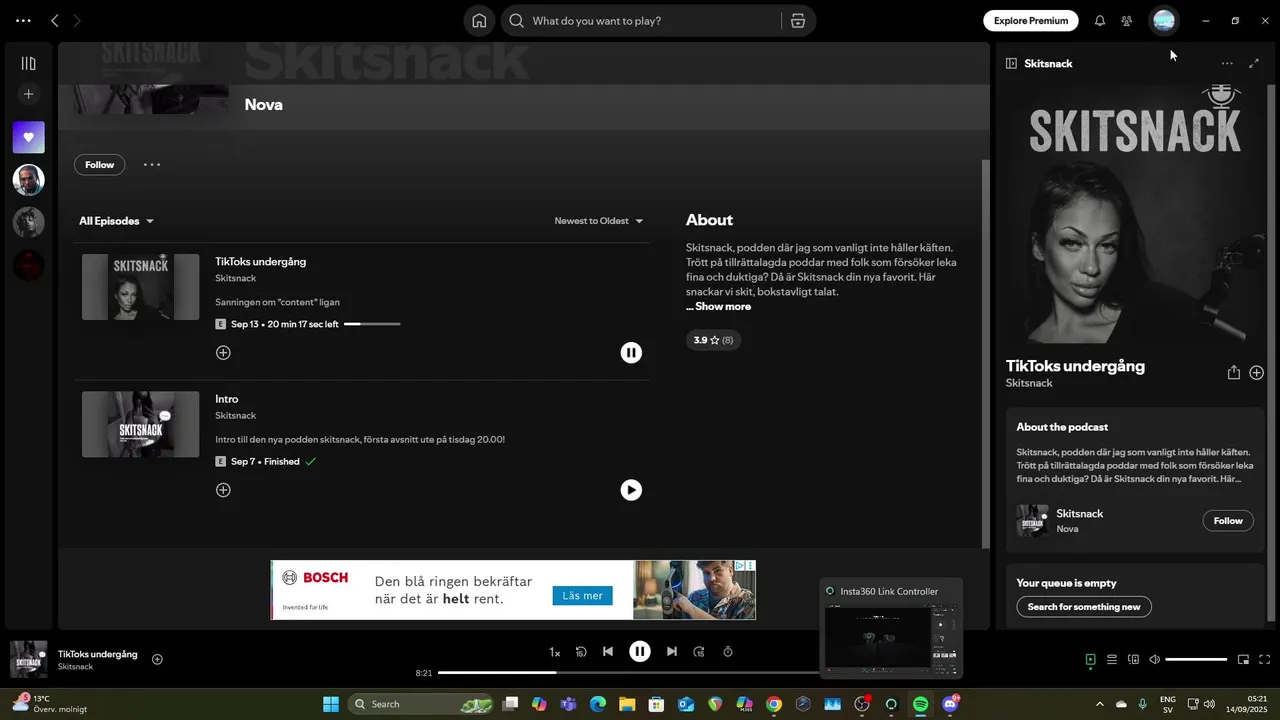
Task: Click Search for something new button
Action: 1084,606
